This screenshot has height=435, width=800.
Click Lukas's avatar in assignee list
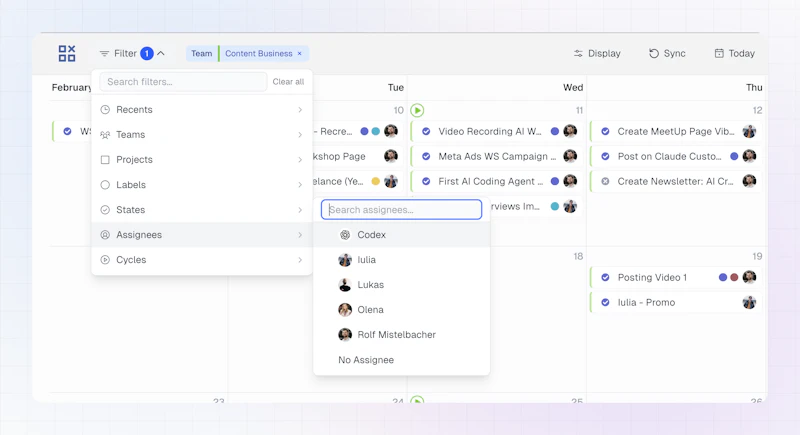[x=345, y=285]
